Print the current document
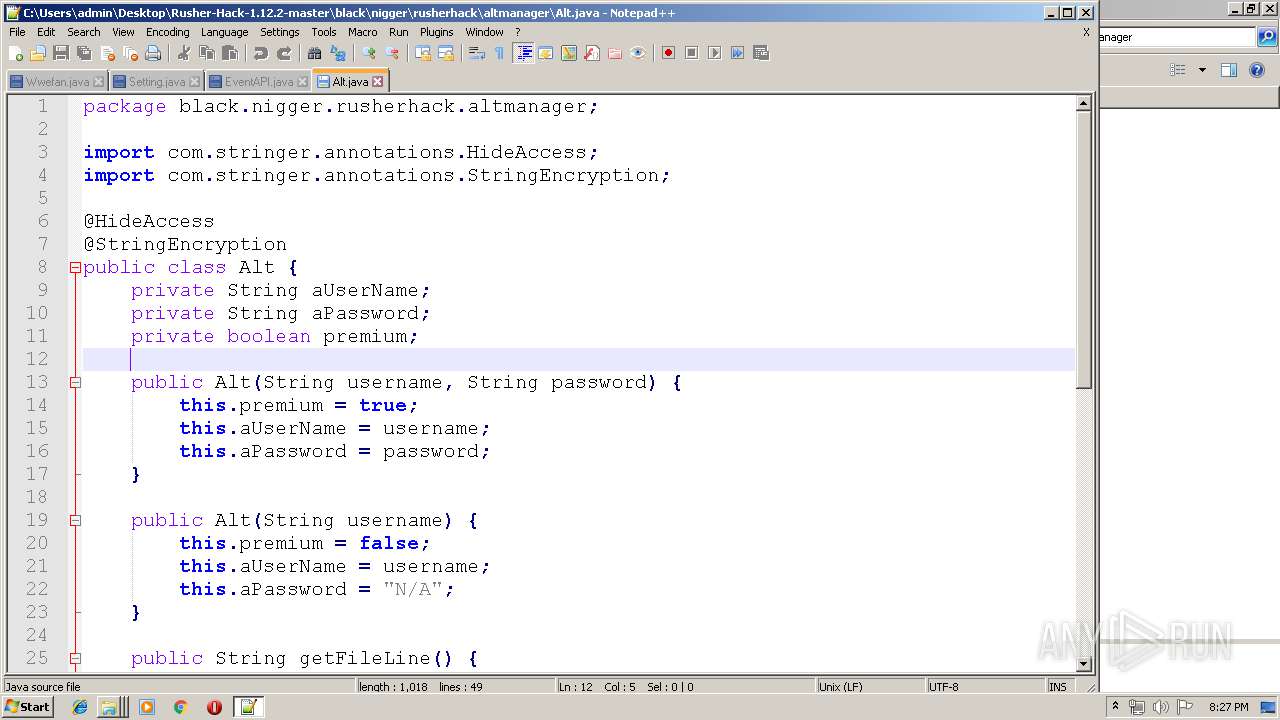The width and height of the screenshot is (1280, 720). (x=152, y=53)
